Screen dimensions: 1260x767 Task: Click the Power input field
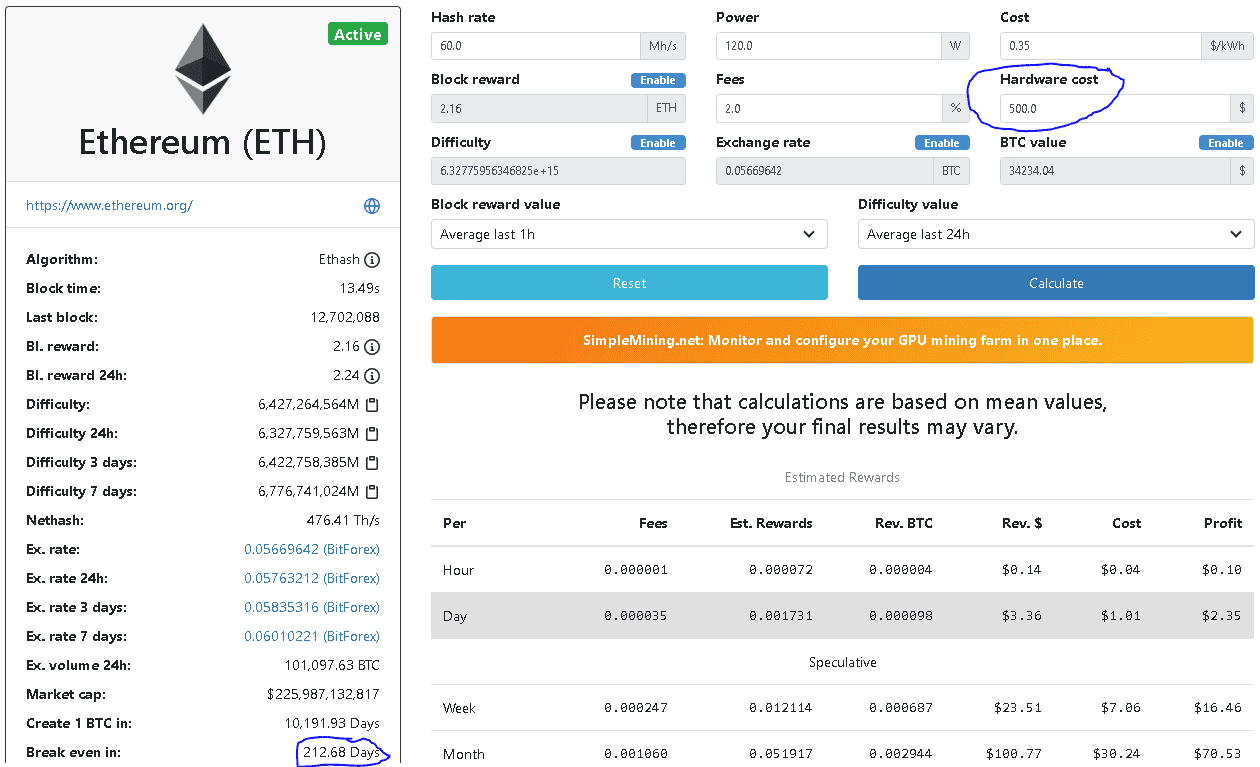[x=828, y=46]
